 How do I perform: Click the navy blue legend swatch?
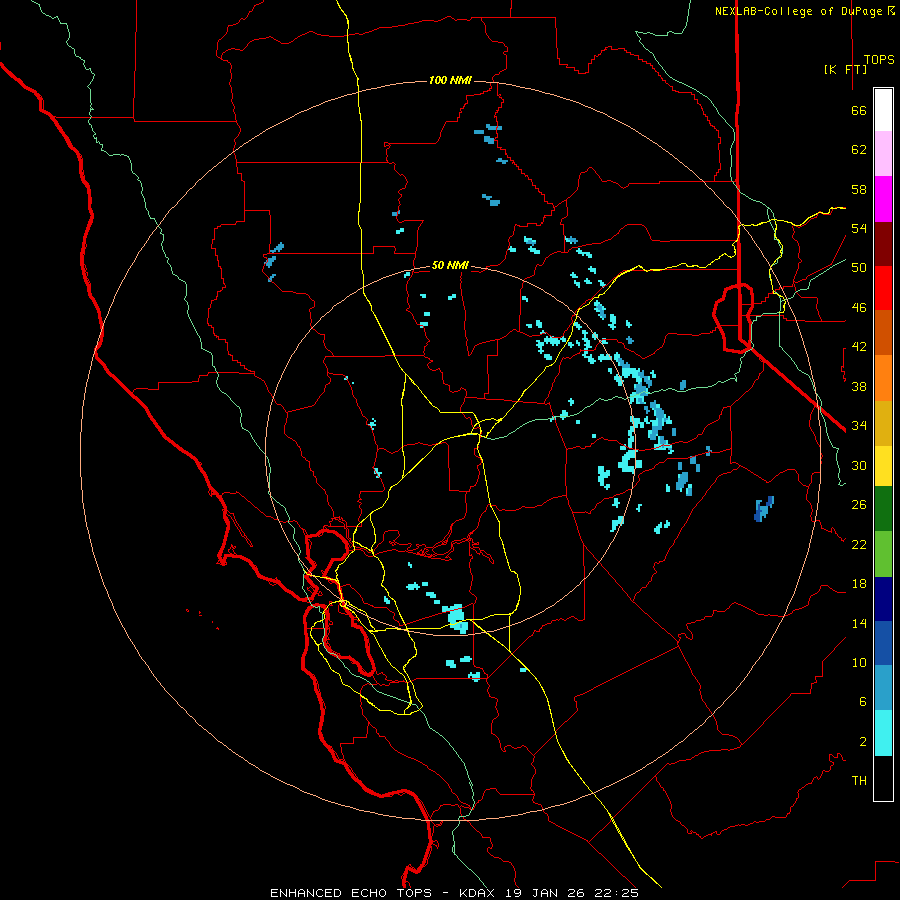click(x=883, y=599)
